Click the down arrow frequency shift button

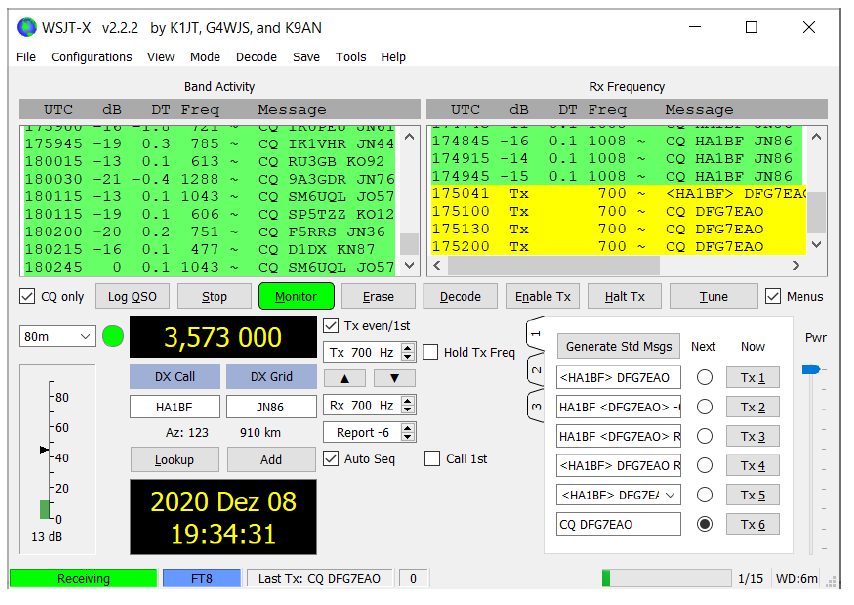pyautogui.click(x=395, y=378)
